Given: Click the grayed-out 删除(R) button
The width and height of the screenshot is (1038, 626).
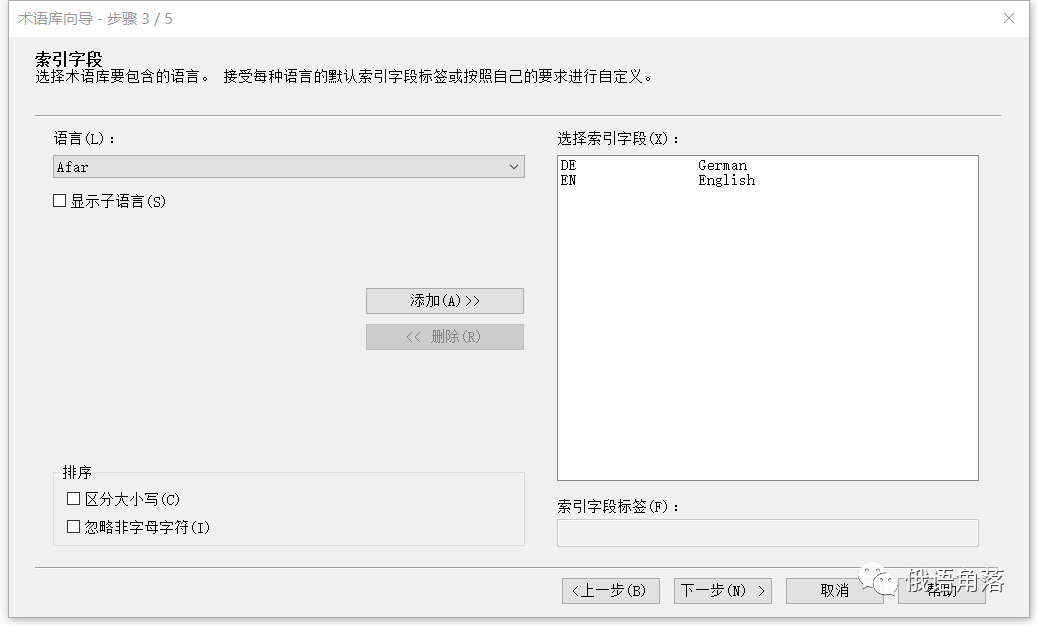Looking at the screenshot, I should 445,337.
